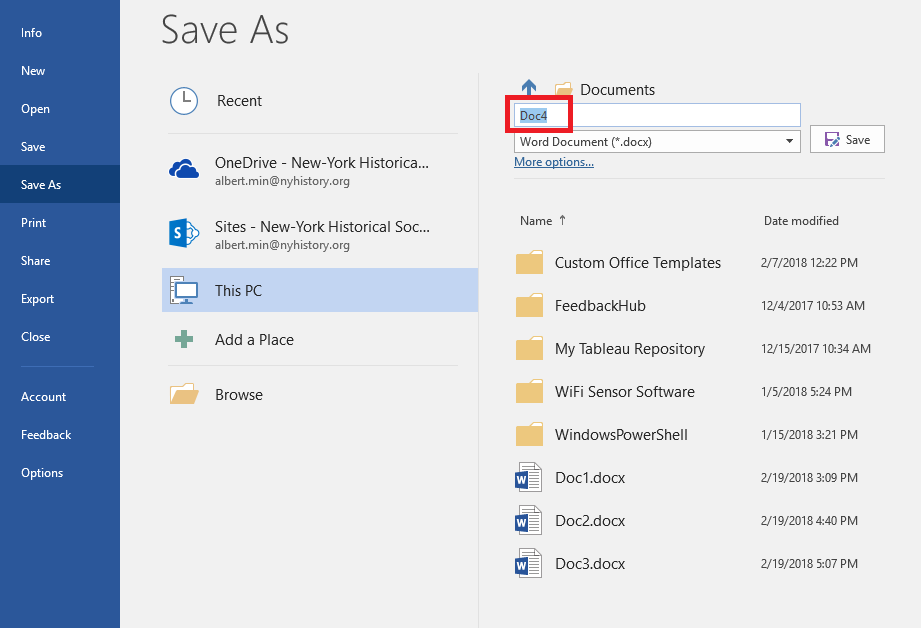Open the WiFi Sensor Software folder
This screenshot has width=921, height=628.
[624, 392]
